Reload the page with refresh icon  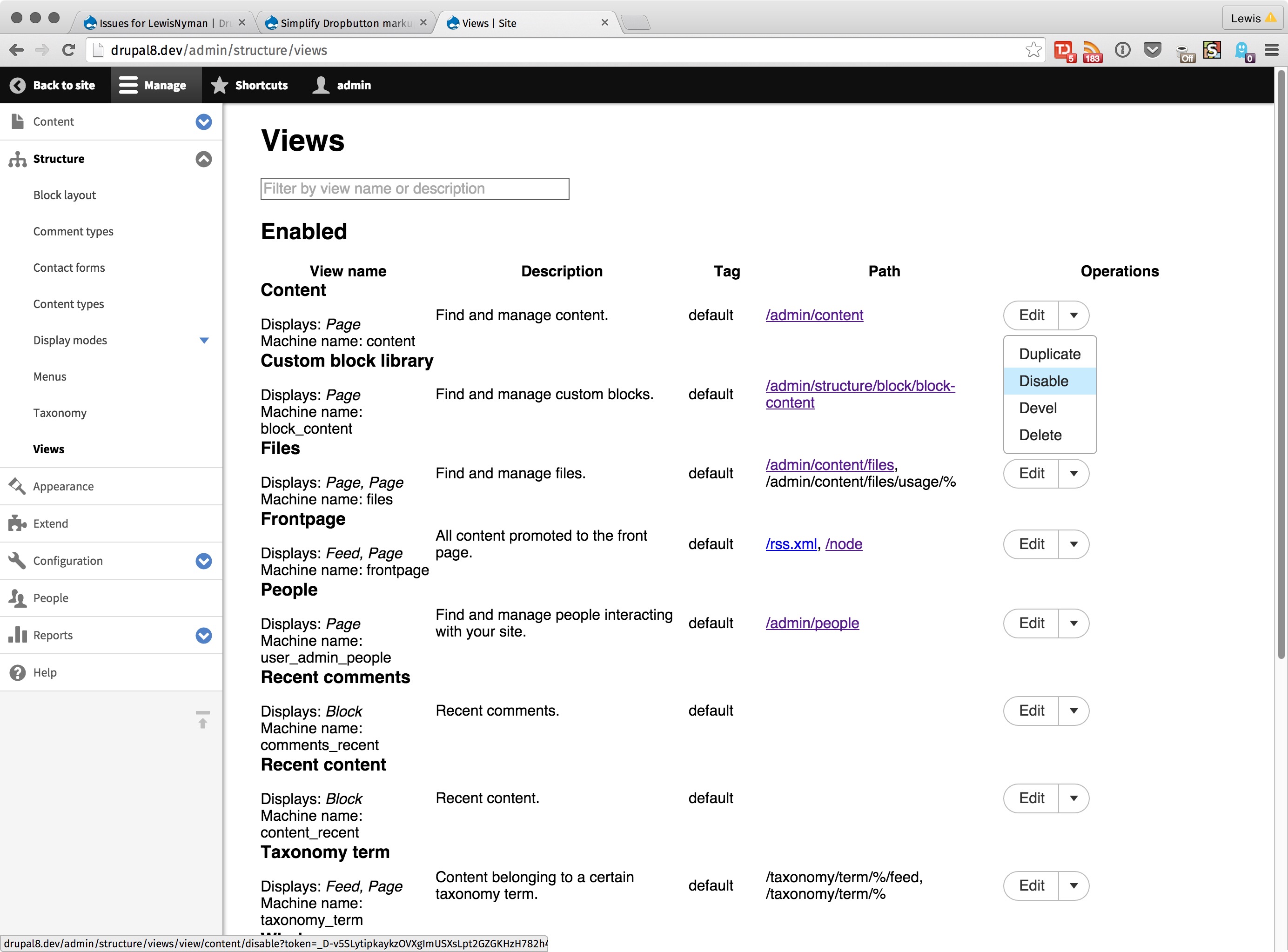(x=68, y=50)
